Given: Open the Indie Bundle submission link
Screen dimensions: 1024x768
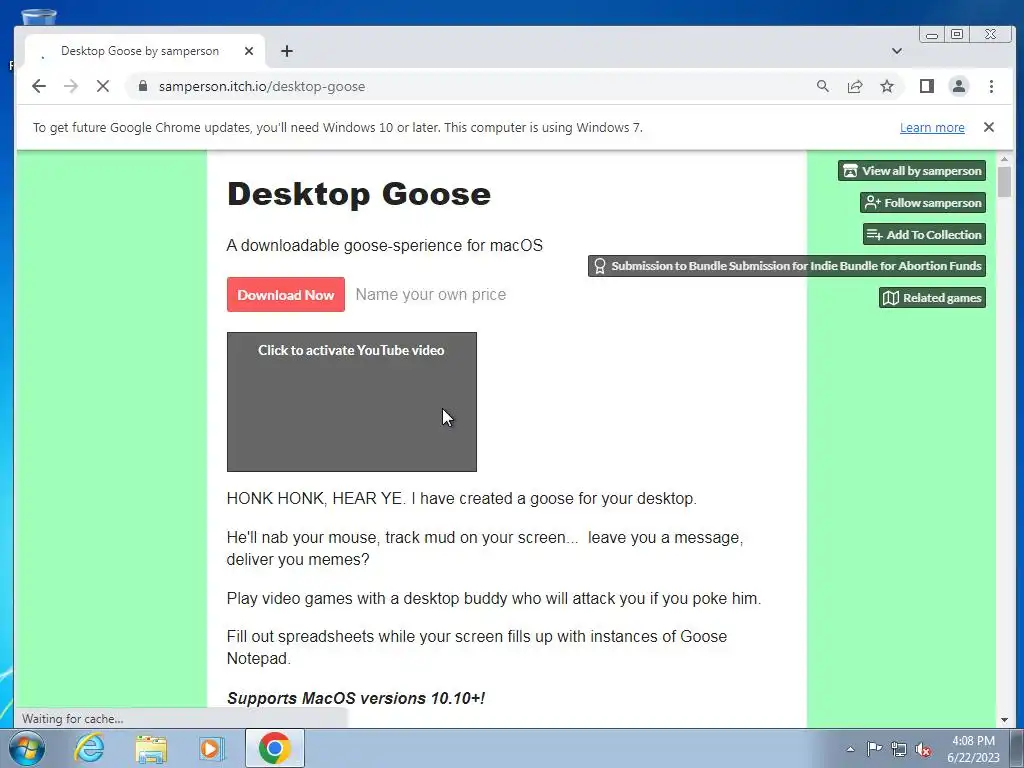Looking at the screenshot, I should [787, 266].
